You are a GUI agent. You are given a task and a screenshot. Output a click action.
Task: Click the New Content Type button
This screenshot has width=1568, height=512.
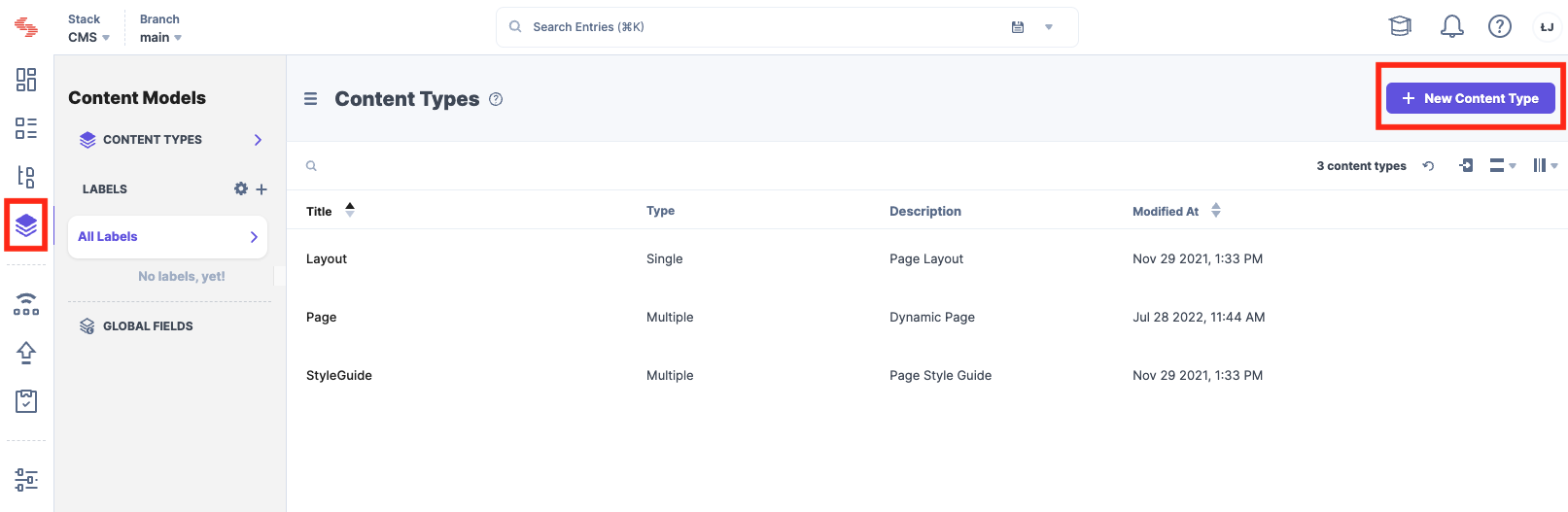(1470, 98)
